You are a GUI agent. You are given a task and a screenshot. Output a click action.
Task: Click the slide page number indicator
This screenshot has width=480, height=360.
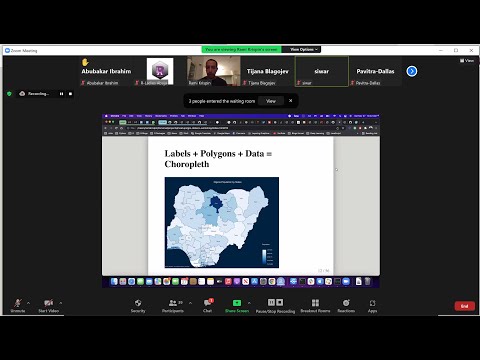pos(323,271)
